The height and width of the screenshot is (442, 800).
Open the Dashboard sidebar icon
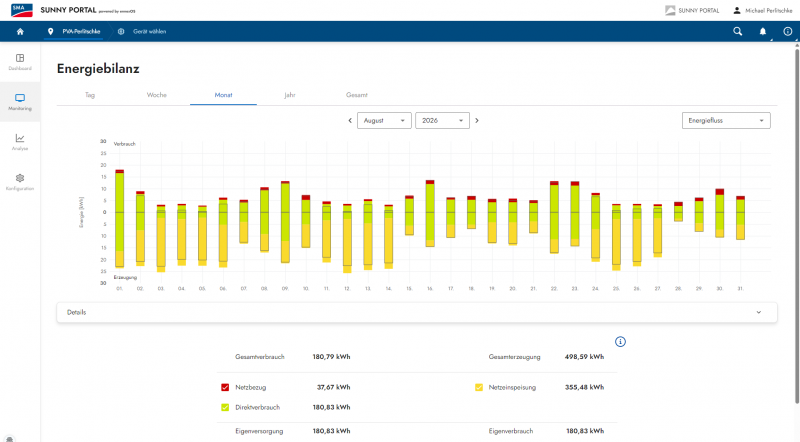(20, 58)
